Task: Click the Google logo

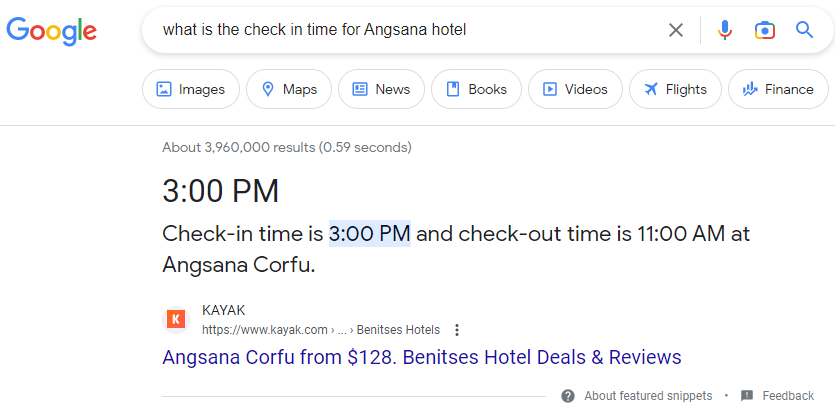Action: click(x=52, y=30)
